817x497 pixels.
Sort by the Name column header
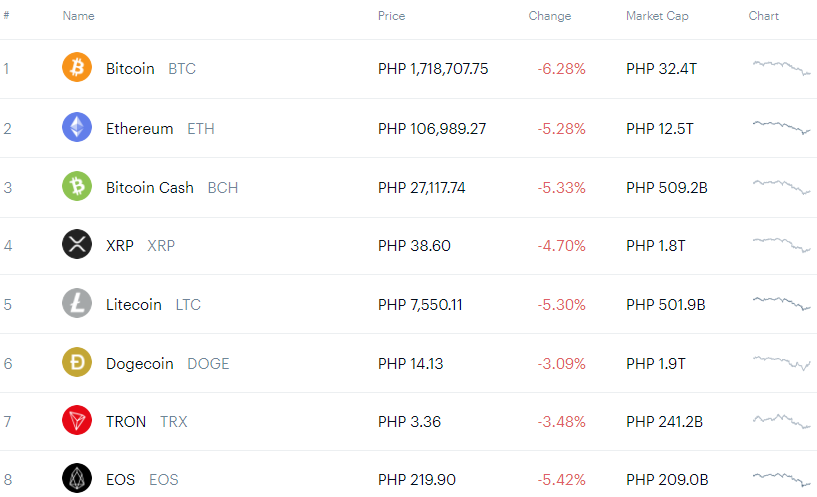(79, 16)
